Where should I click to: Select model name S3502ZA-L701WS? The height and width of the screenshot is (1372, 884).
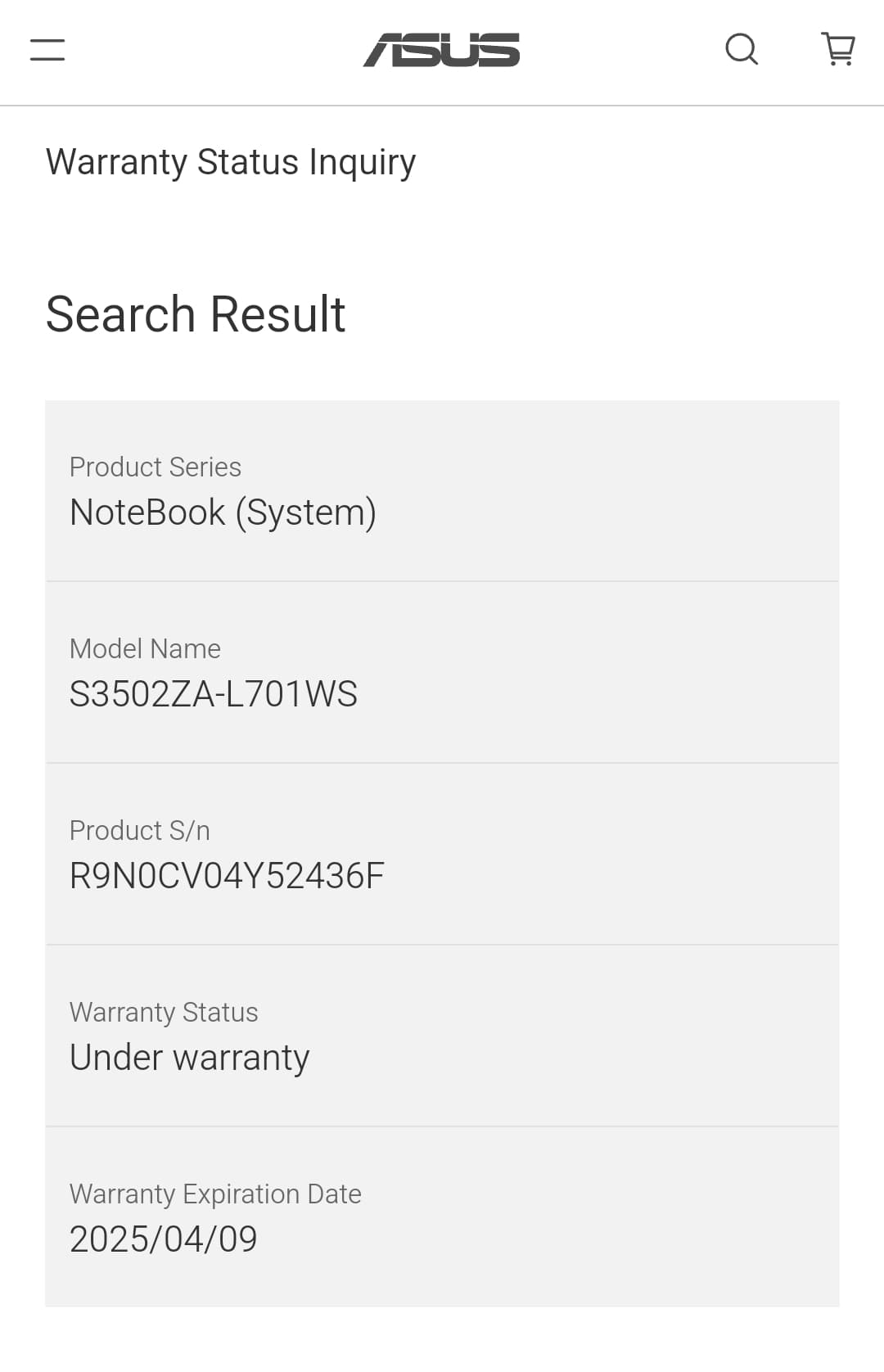214,695
